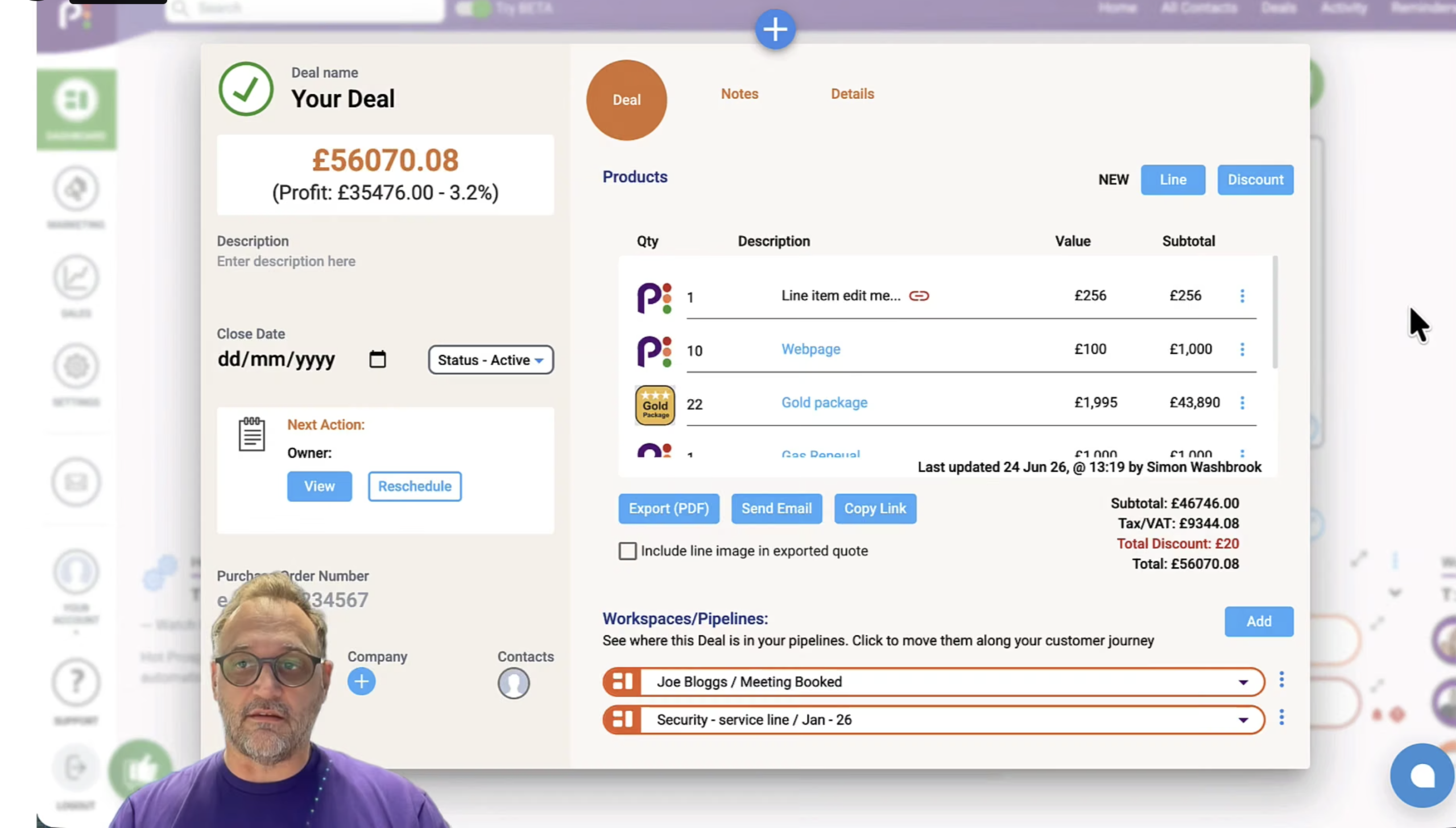The width and height of the screenshot is (1456, 828).
Task: Click the Your Deal name heading
Action: tap(343, 99)
